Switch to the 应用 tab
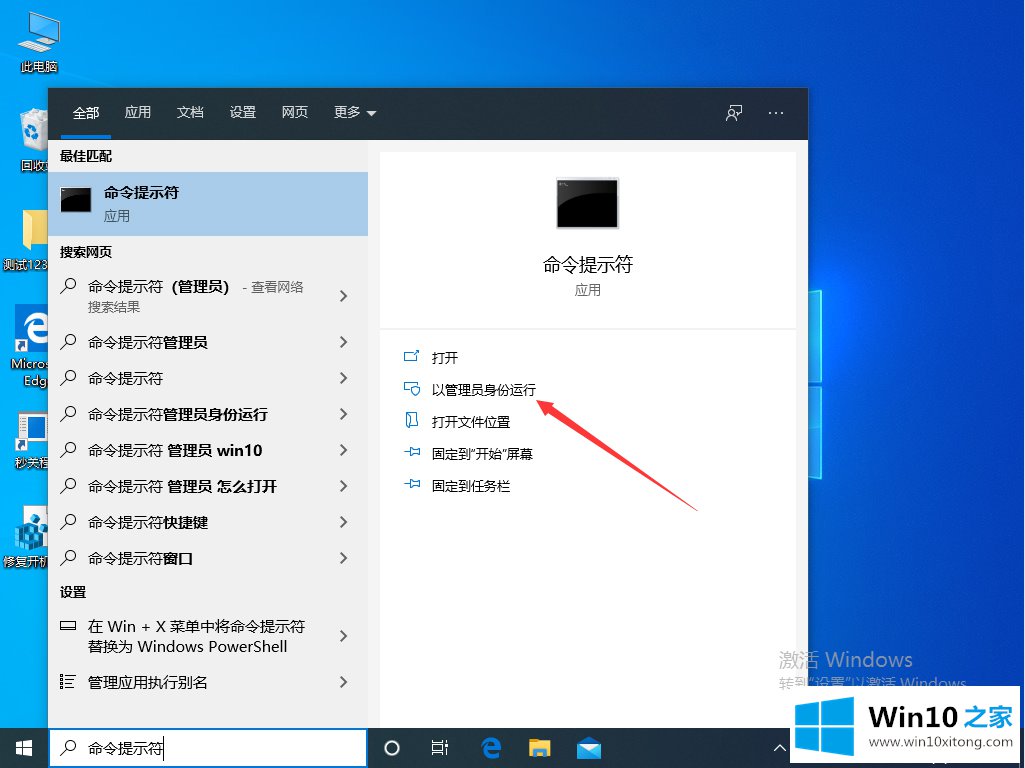1025x768 pixels. (x=138, y=113)
